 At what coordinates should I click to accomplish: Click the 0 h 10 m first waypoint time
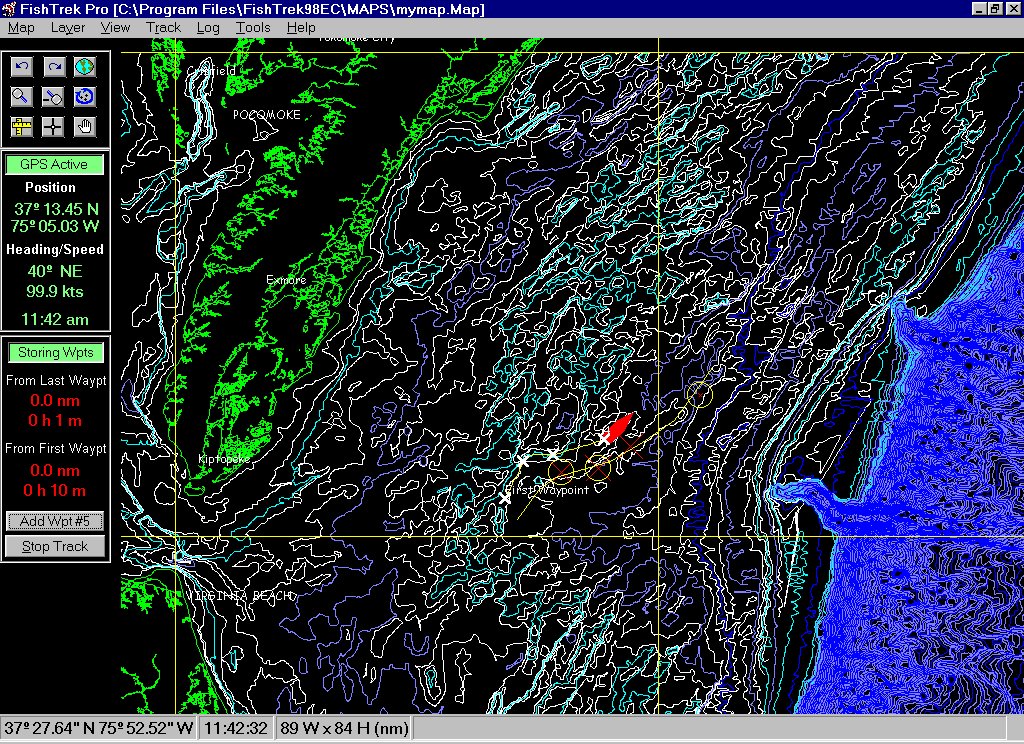(x=55, y=491)
